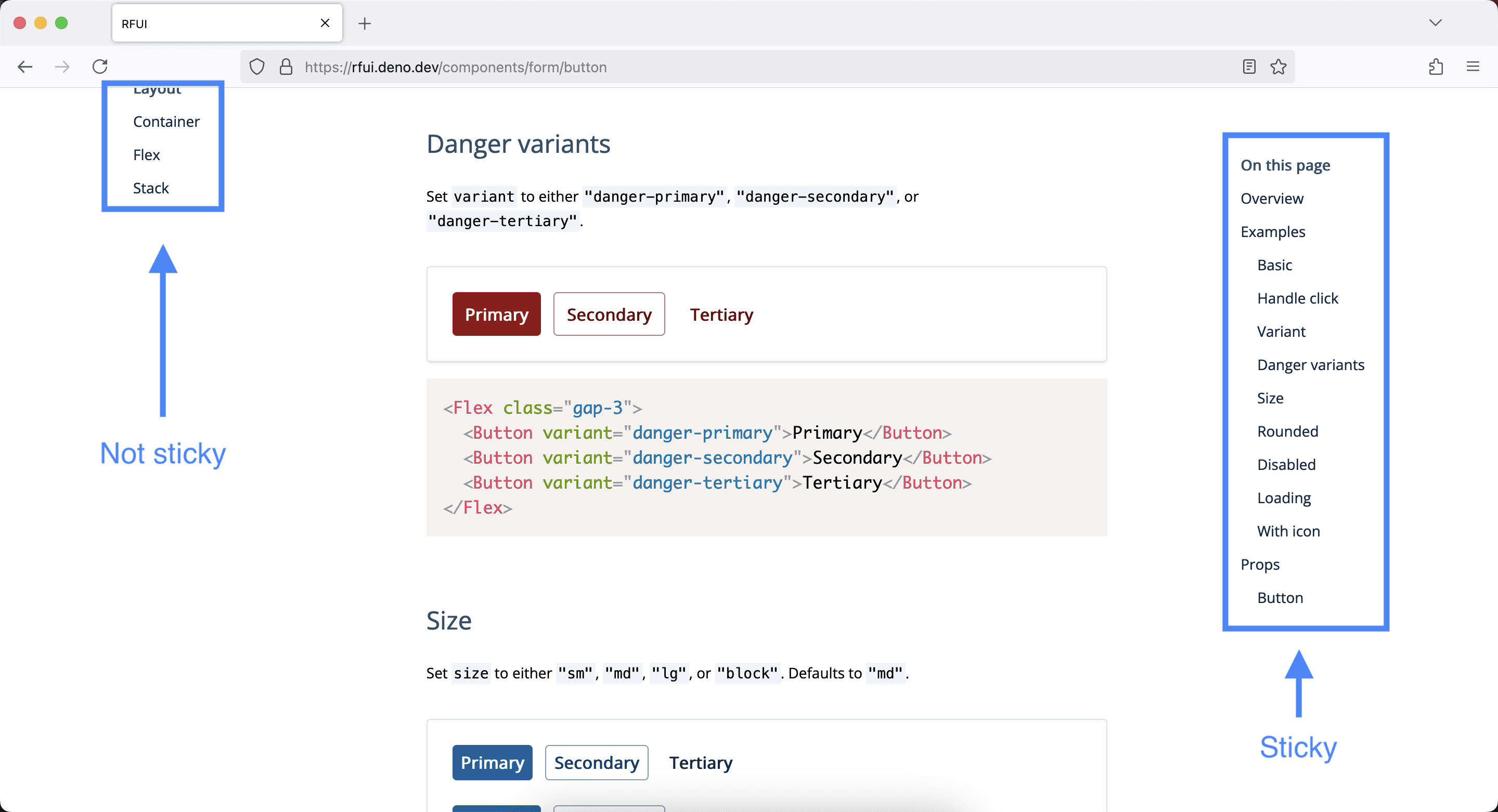
Task: Click the blue-outlined Secondary button under Size
Action: (597, 762)
